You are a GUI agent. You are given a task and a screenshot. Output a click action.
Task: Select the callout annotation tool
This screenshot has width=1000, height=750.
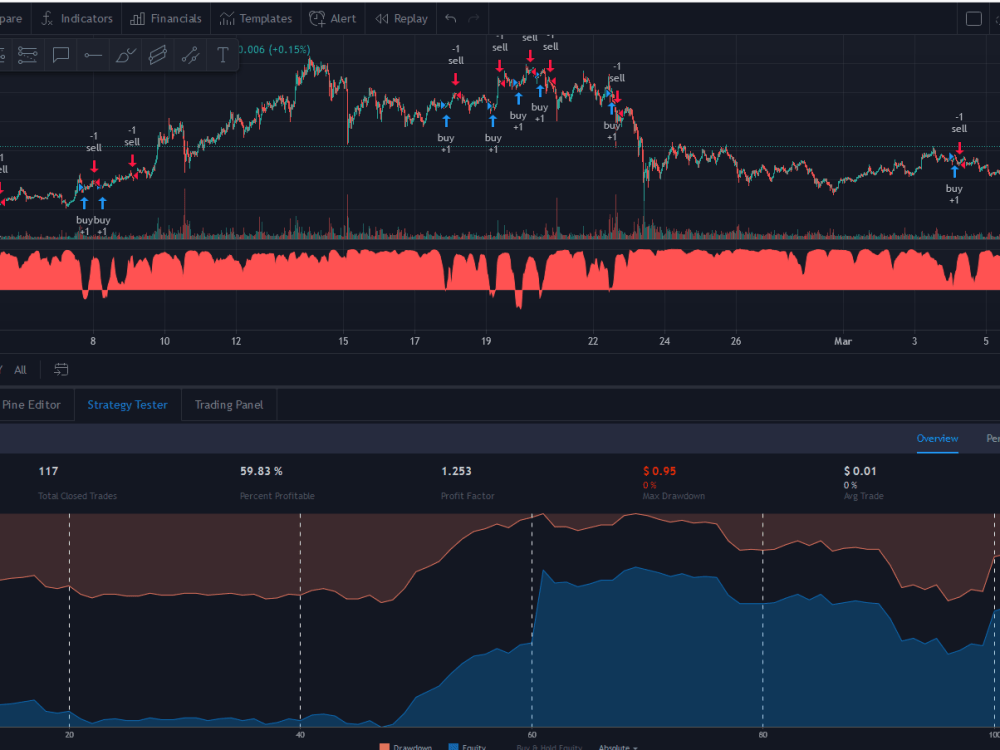60,55
